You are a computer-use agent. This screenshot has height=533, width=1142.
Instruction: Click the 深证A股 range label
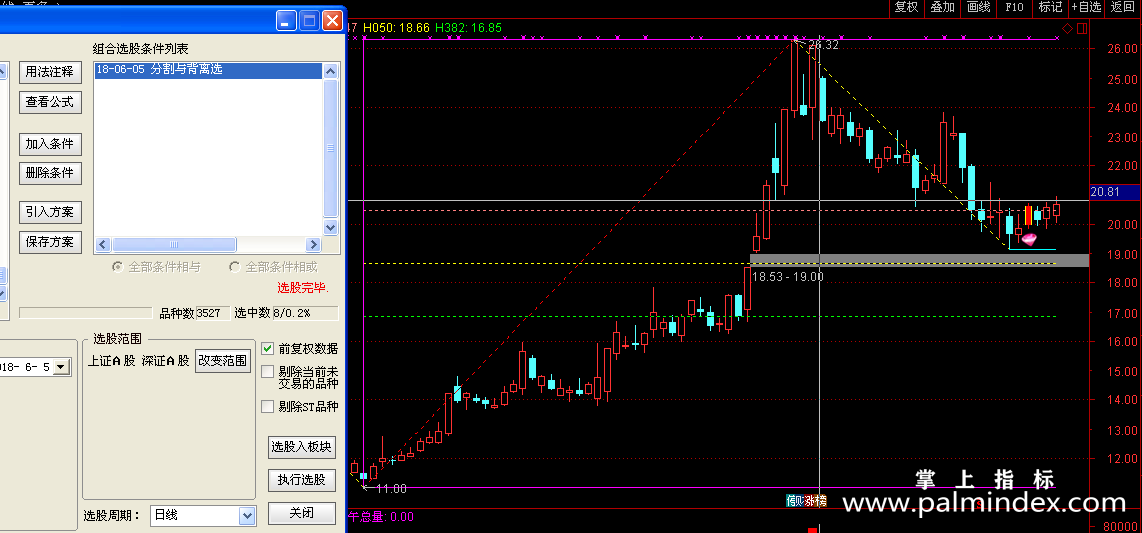click(165, 360)
